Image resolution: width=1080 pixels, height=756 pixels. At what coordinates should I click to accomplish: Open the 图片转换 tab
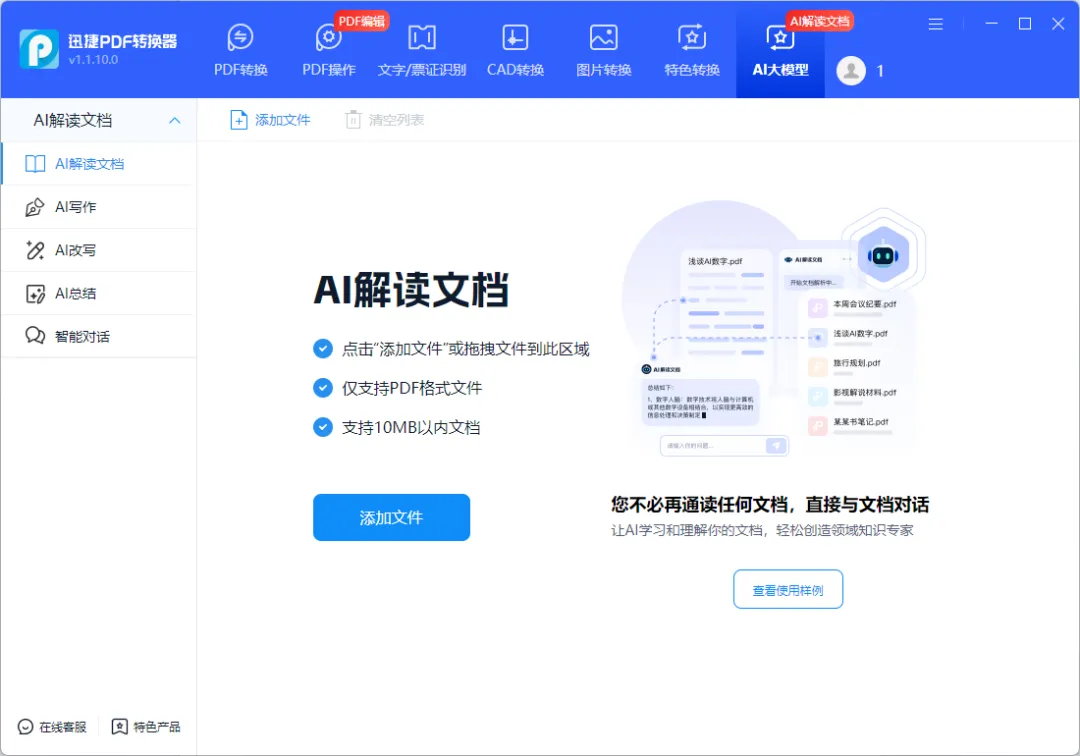[603, 50]
